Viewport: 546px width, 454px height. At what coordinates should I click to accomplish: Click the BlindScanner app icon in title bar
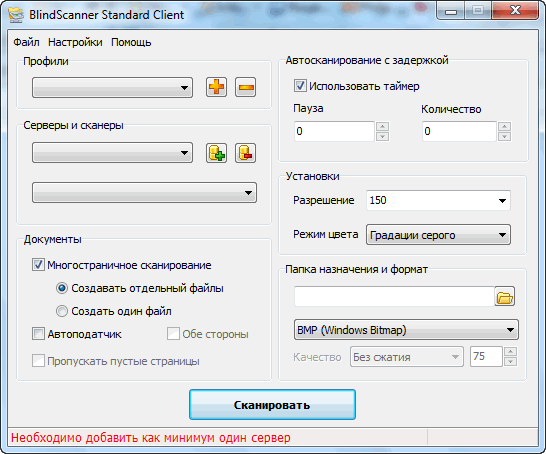coord(16,15)
